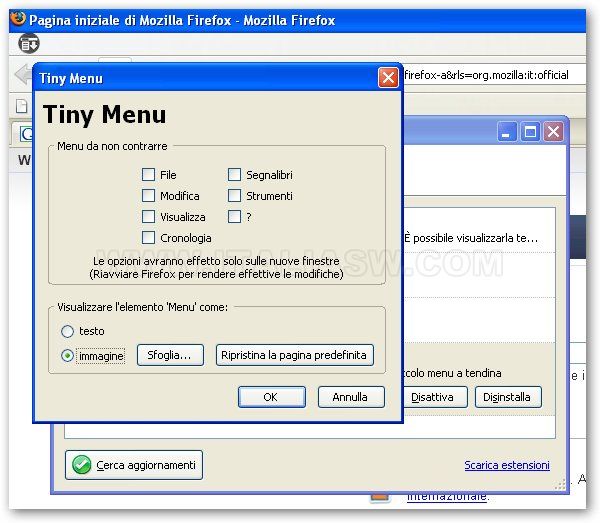This screenshot has height=523, width=600.
Task: Maximize the extensions window behind the dialog
Action: tap(530, 132)
